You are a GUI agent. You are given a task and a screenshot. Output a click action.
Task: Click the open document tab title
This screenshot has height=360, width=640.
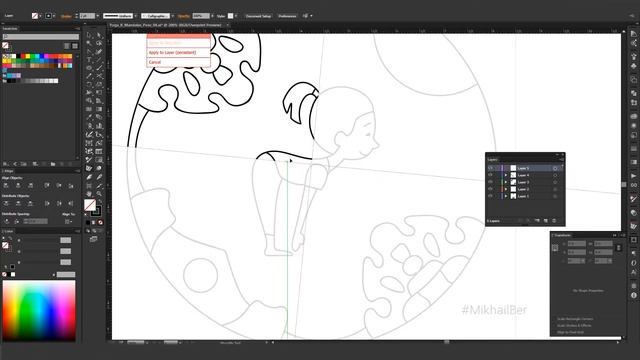pyautogui.click(x=165, y=25)
